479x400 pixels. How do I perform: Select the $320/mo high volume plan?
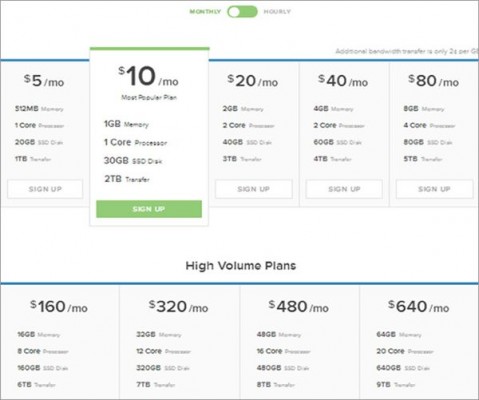[179, 307]
